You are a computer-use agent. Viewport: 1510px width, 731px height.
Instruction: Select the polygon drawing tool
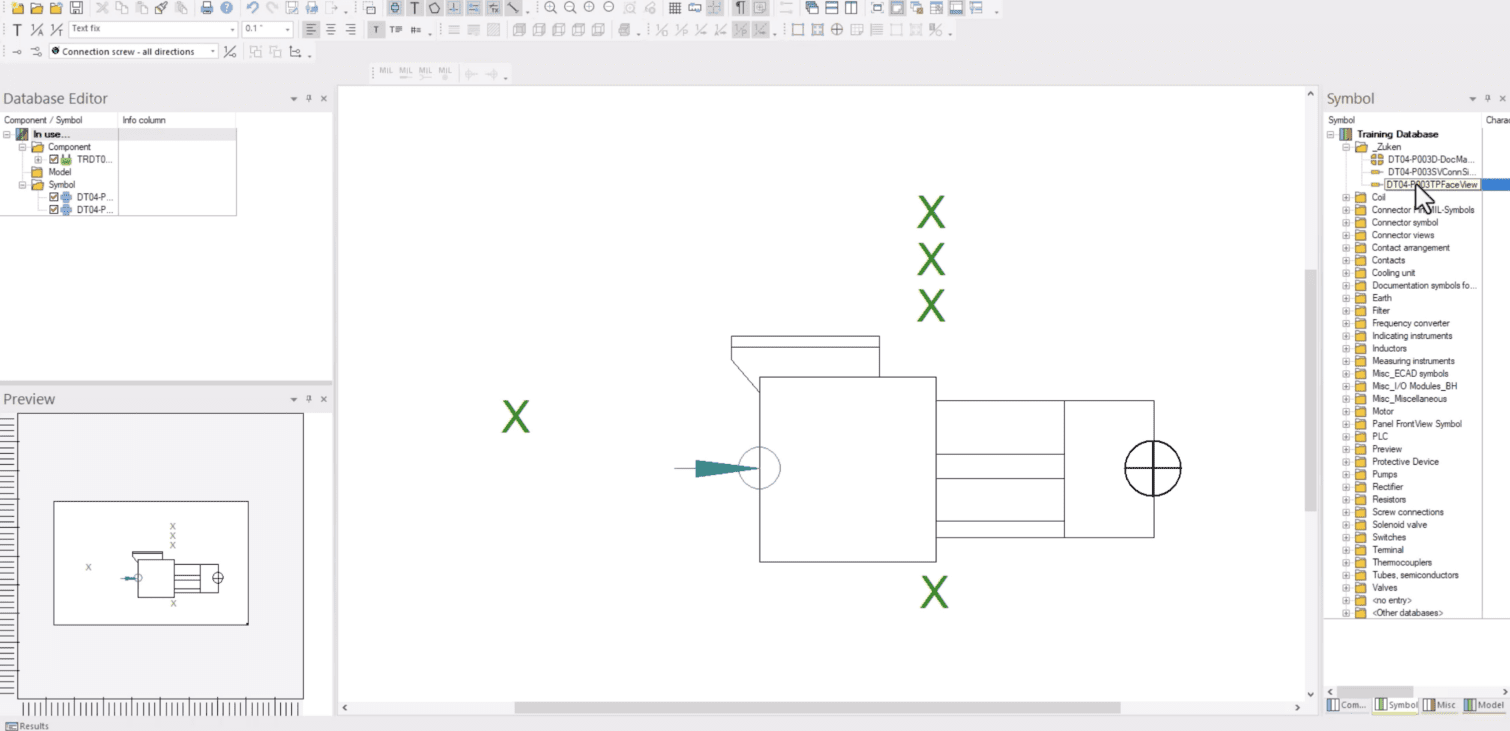coord(434,8)
